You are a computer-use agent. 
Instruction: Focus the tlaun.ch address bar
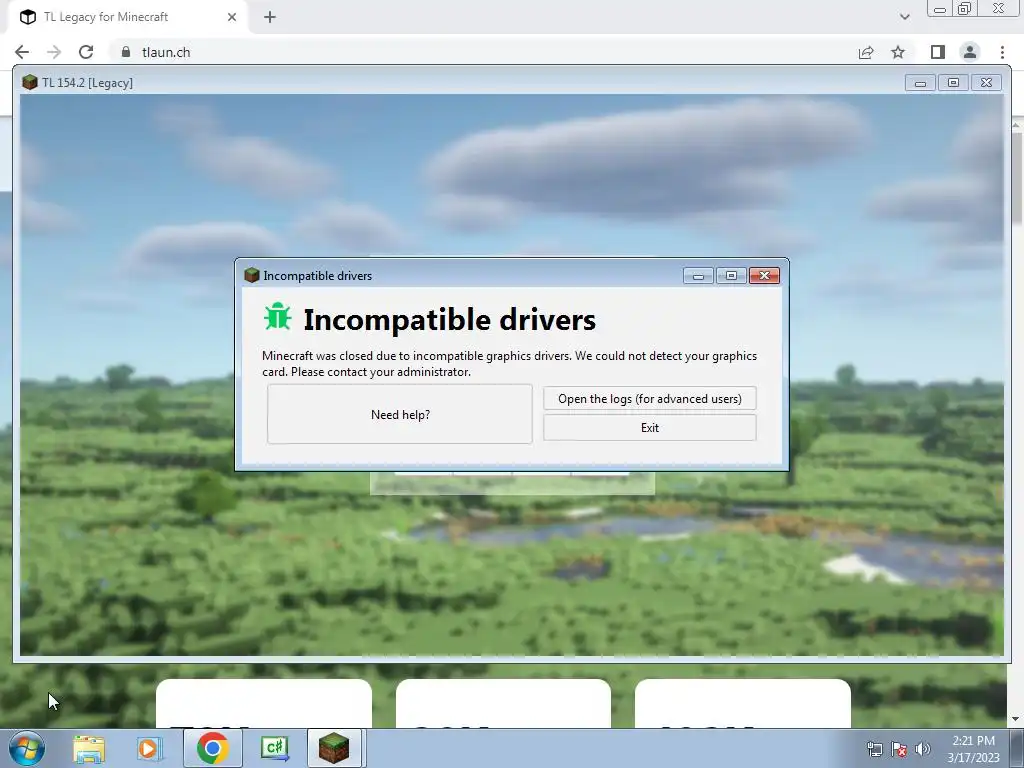pyautogui.click(x=483, y=52)
